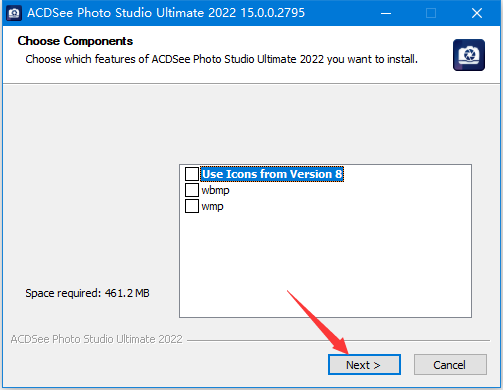This screenshot has width=503, height=390.
Task: Close the installer window
Action: click(x=477, y=13)
